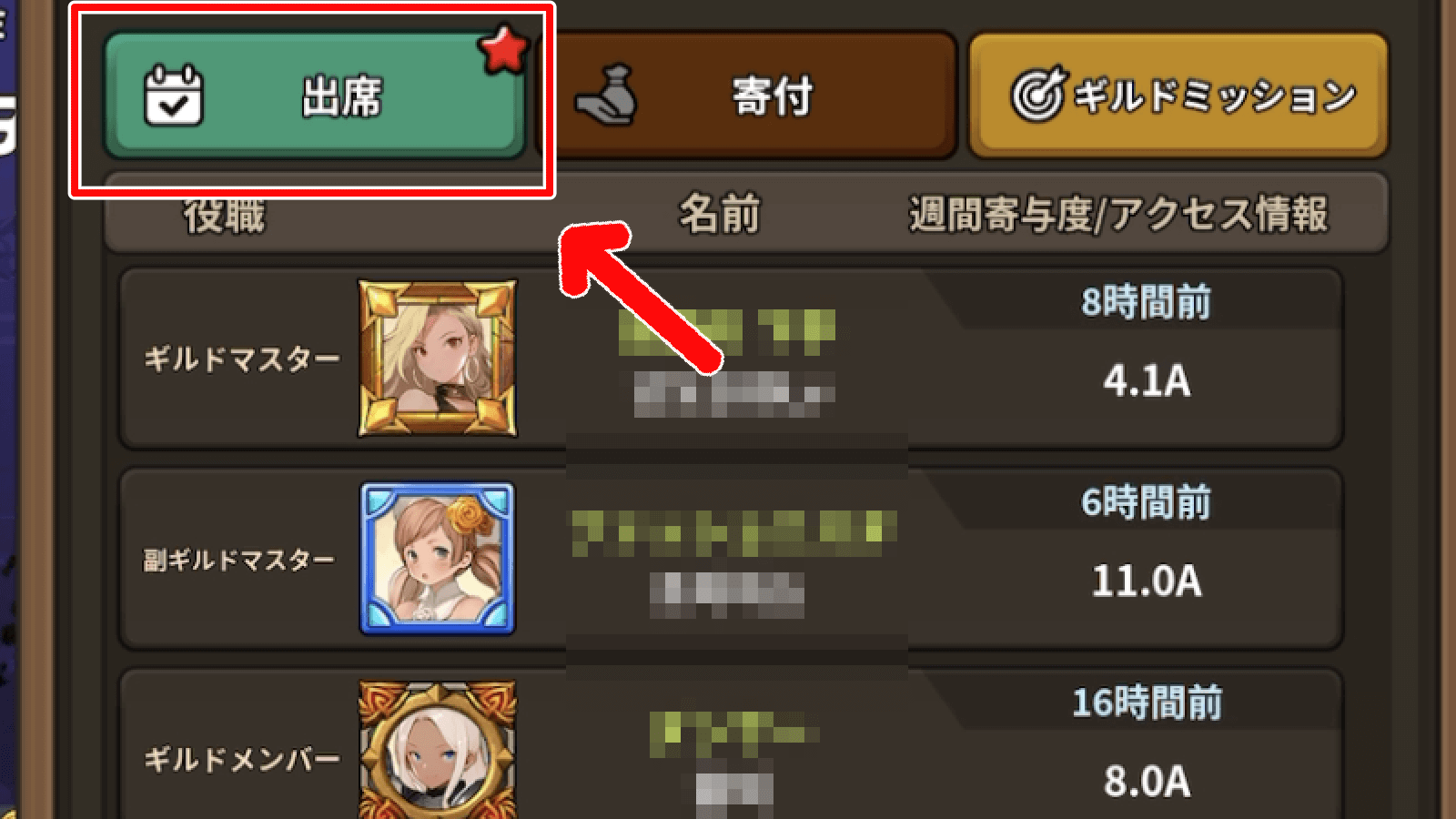Open the 寄付 donation button

(x=752, y=96)
